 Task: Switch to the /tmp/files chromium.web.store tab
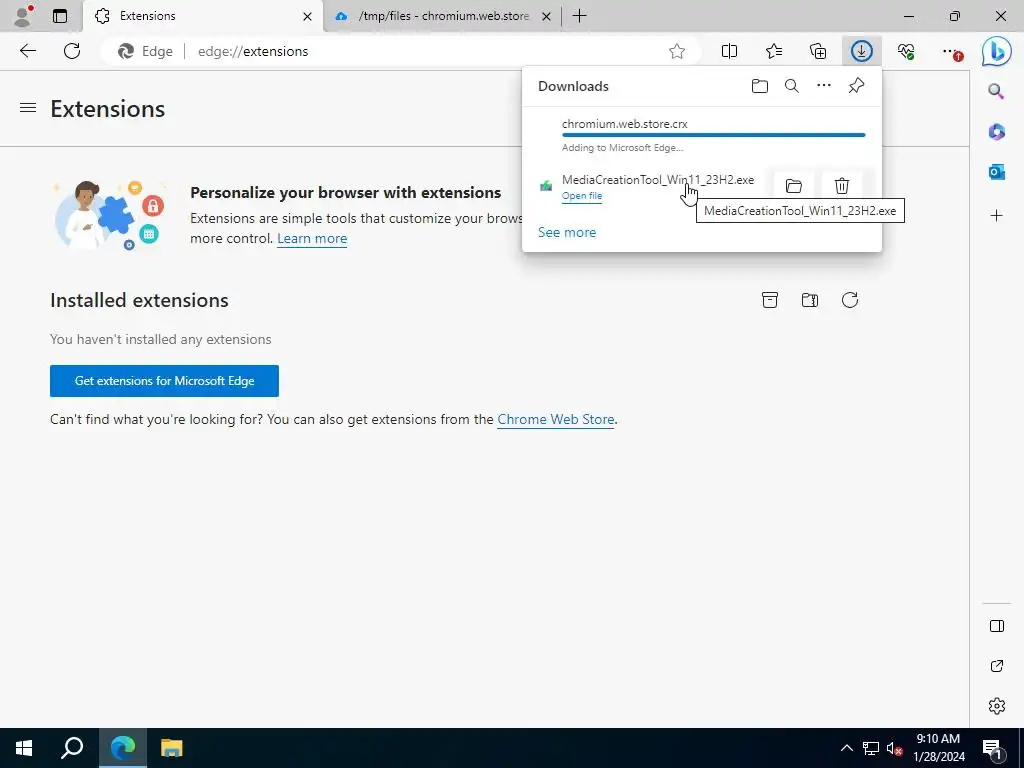tap(441, 16)
